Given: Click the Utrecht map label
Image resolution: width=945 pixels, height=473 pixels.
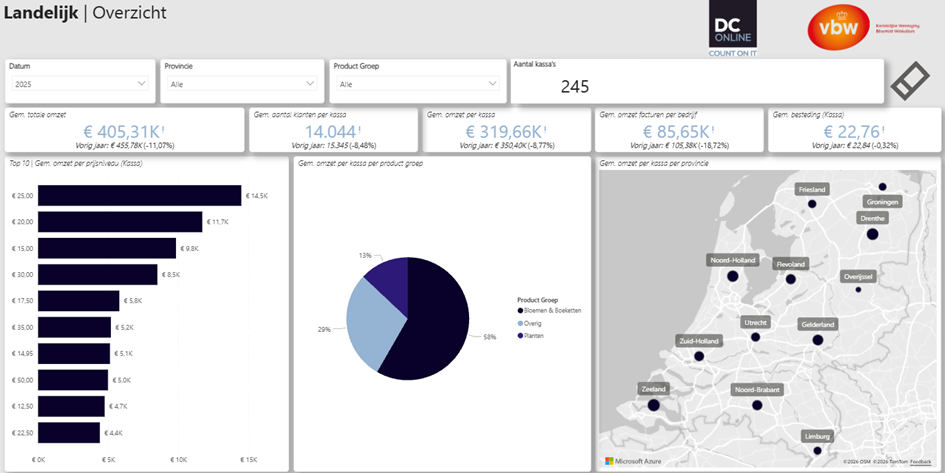Looking at the screenshot, I should pos(756,323).
